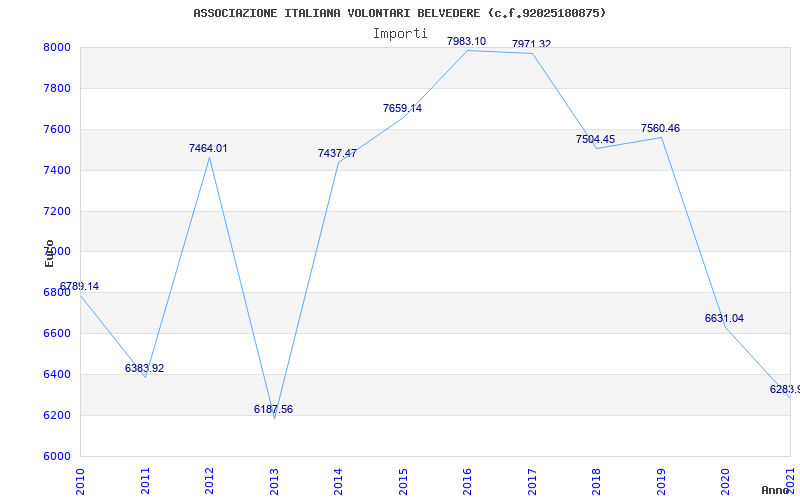Viewport: 800px width, 500px height.
Task: Click the 2015 x-axis year label
Action: (x=404, y=481)
